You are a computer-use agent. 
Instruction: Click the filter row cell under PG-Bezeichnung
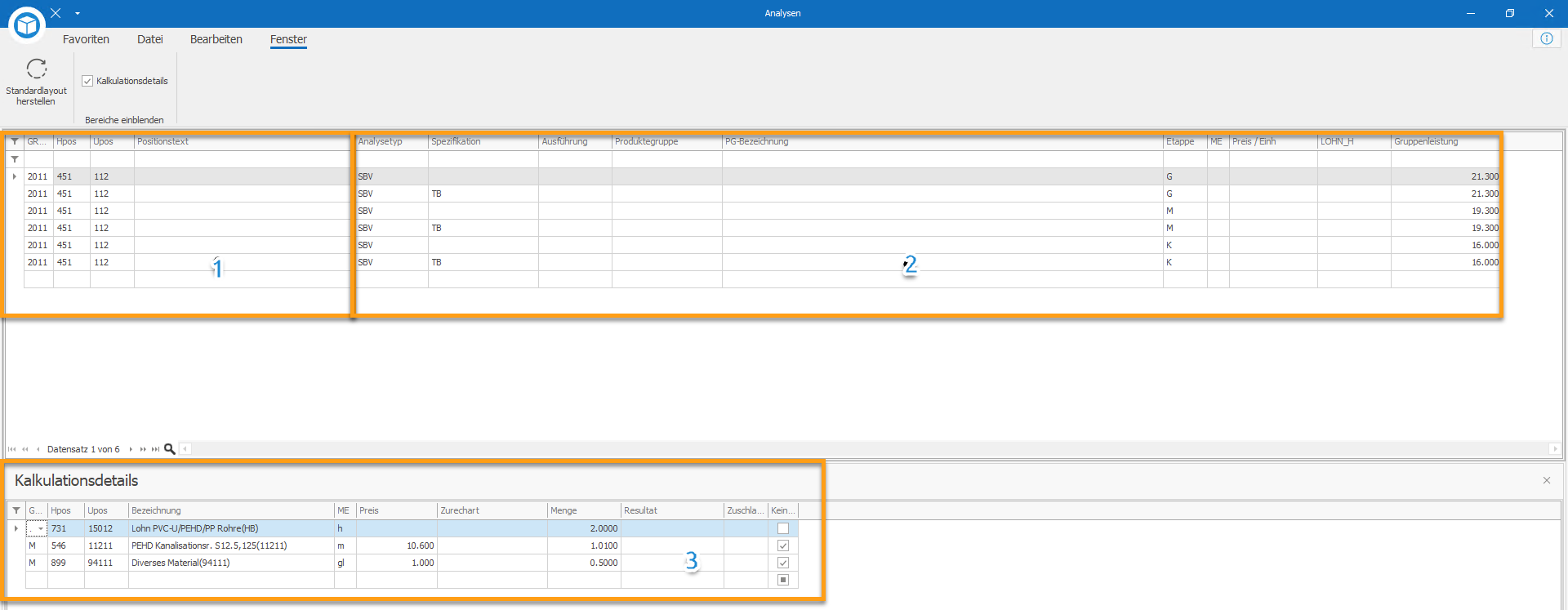pyautogui.click(x=942, y=159)
